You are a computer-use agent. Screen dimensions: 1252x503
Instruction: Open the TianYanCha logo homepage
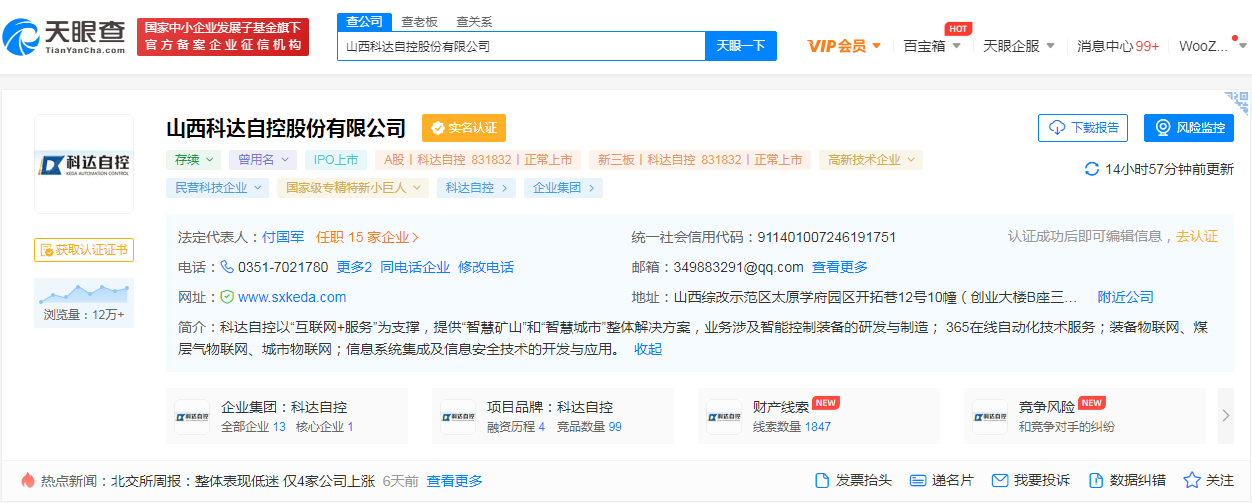[x=64, y=37]
